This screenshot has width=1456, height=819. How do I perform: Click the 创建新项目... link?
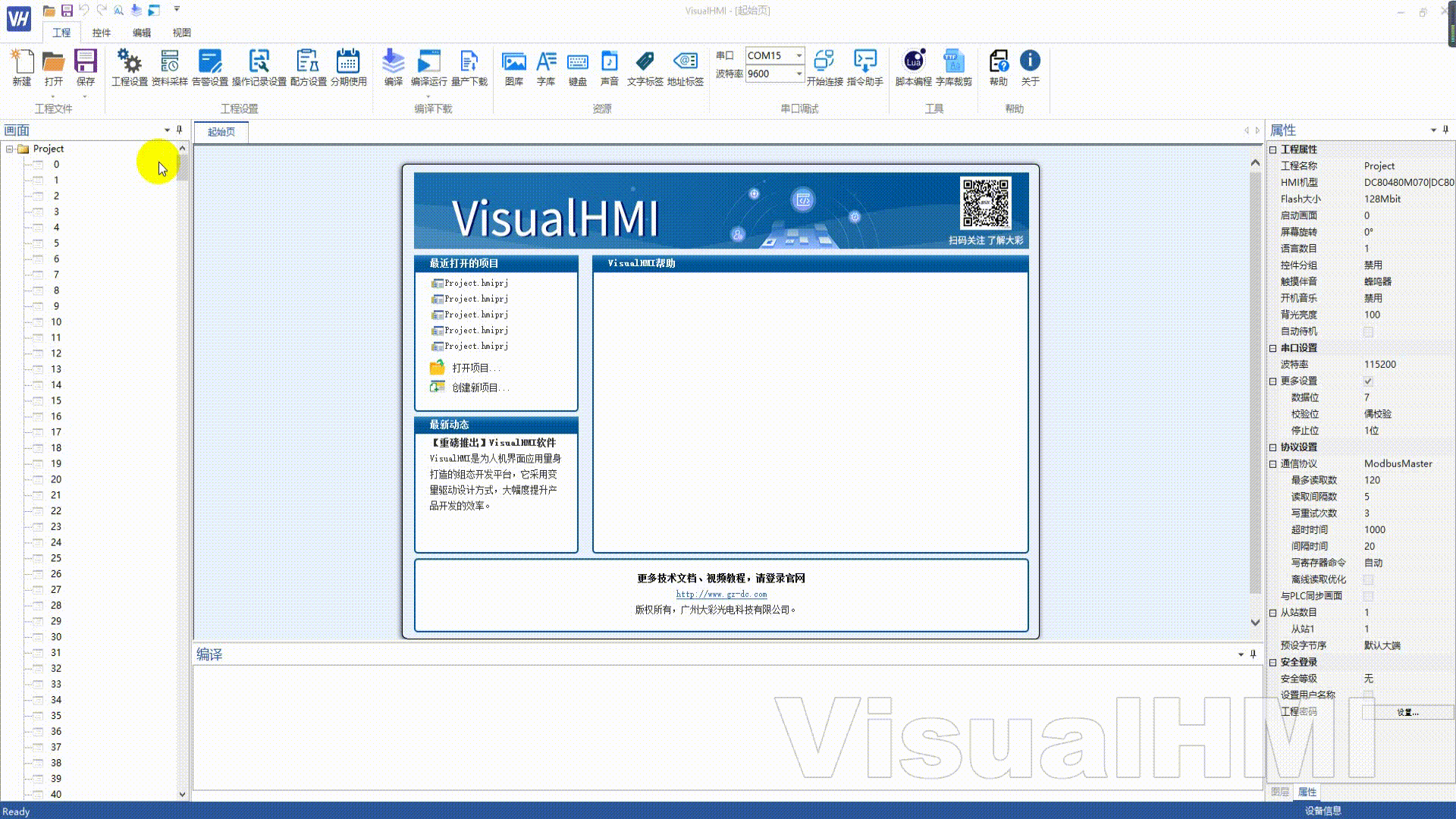[481, 388]
